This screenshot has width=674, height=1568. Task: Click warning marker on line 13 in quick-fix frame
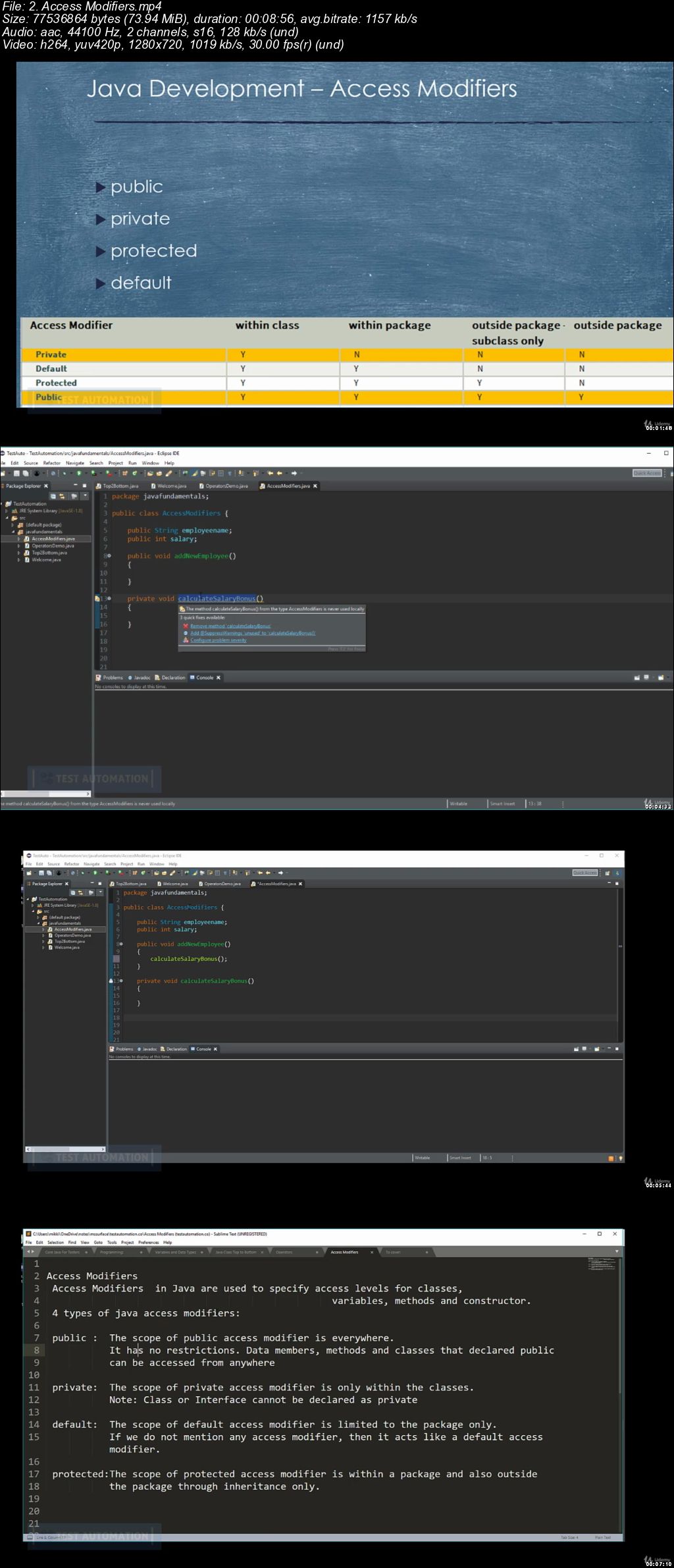(97, 599)
